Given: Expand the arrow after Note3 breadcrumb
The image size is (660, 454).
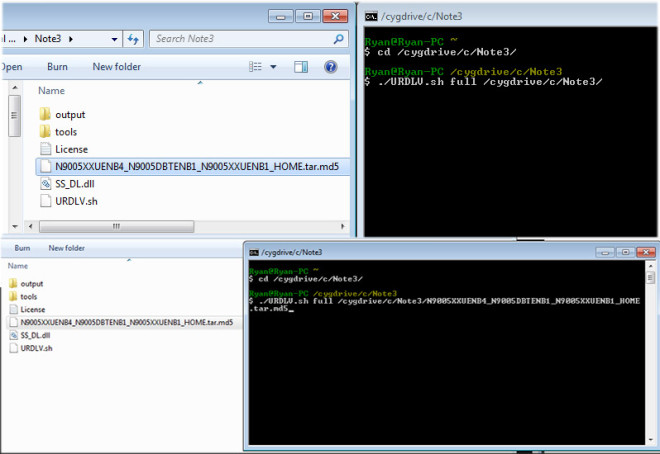Looking at the screenshot, I should point(71,39).
